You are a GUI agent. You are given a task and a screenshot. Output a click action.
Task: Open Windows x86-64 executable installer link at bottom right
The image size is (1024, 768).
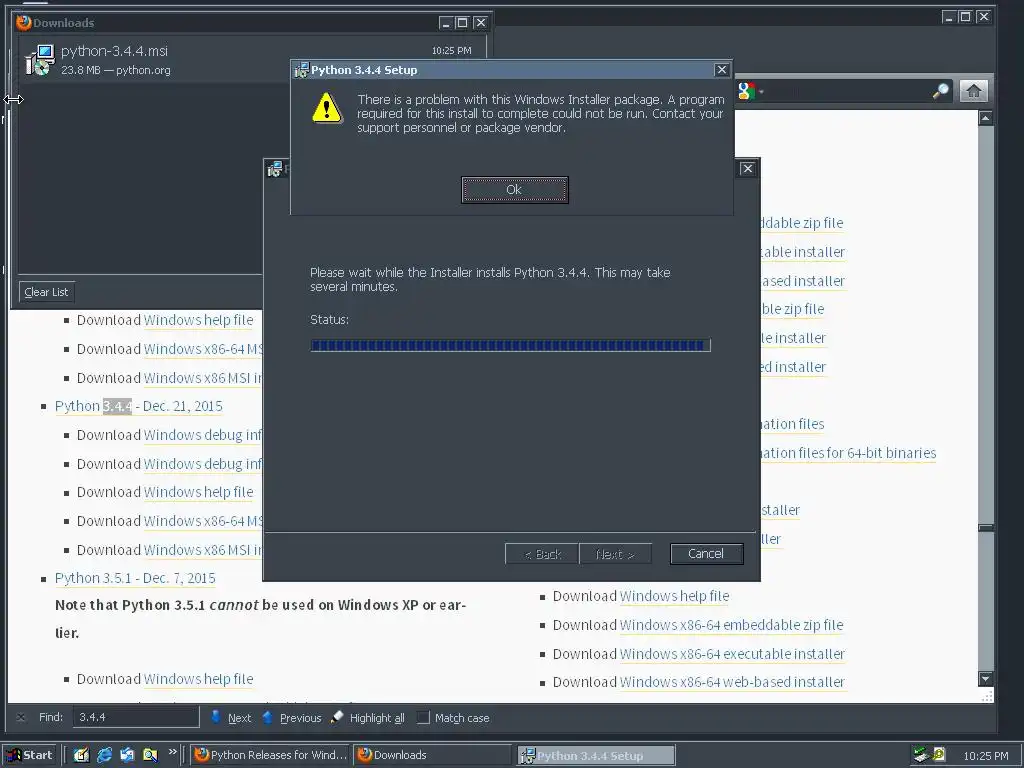732,654
